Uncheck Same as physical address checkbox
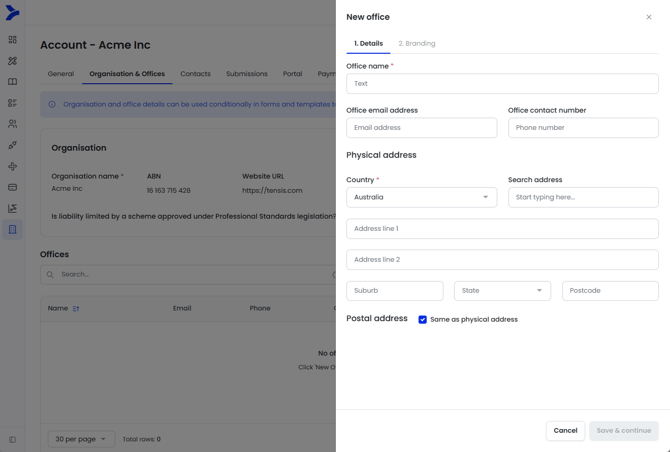670x452 pixels. coord(422,320)
